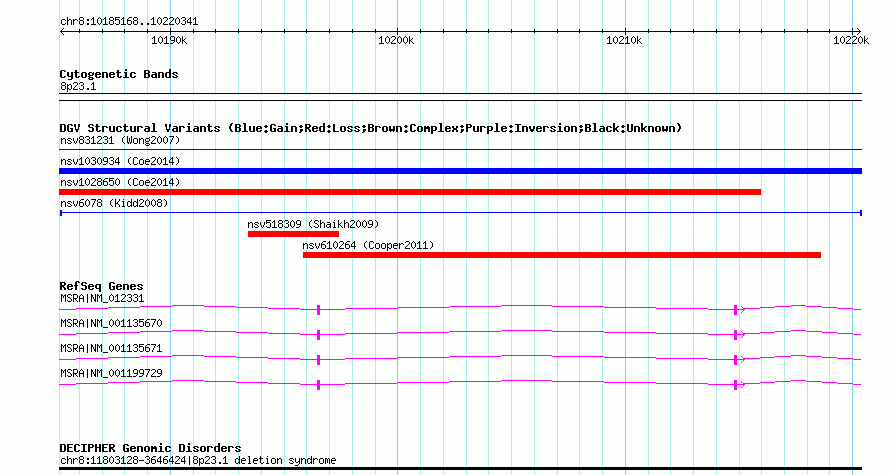Click the red nsv1028650 loss bar
This screenshot has height=475, width=890.
[410, 192]
